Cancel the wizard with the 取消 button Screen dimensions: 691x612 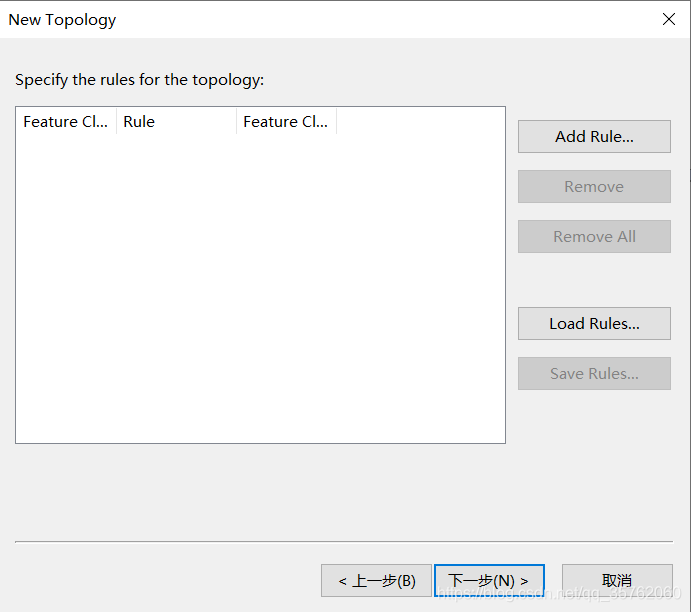pos(617,581)
